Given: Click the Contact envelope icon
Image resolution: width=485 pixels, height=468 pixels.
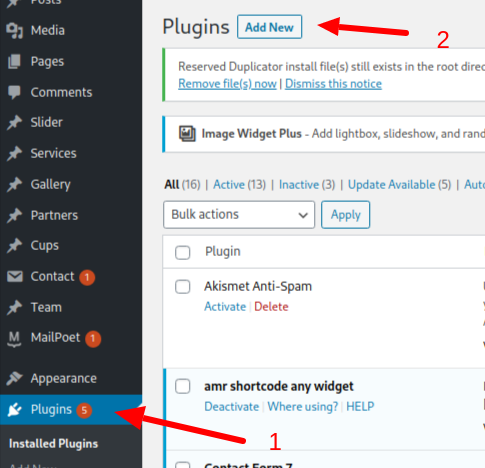Looking at the screenshot, I should [x=15, y=276].
